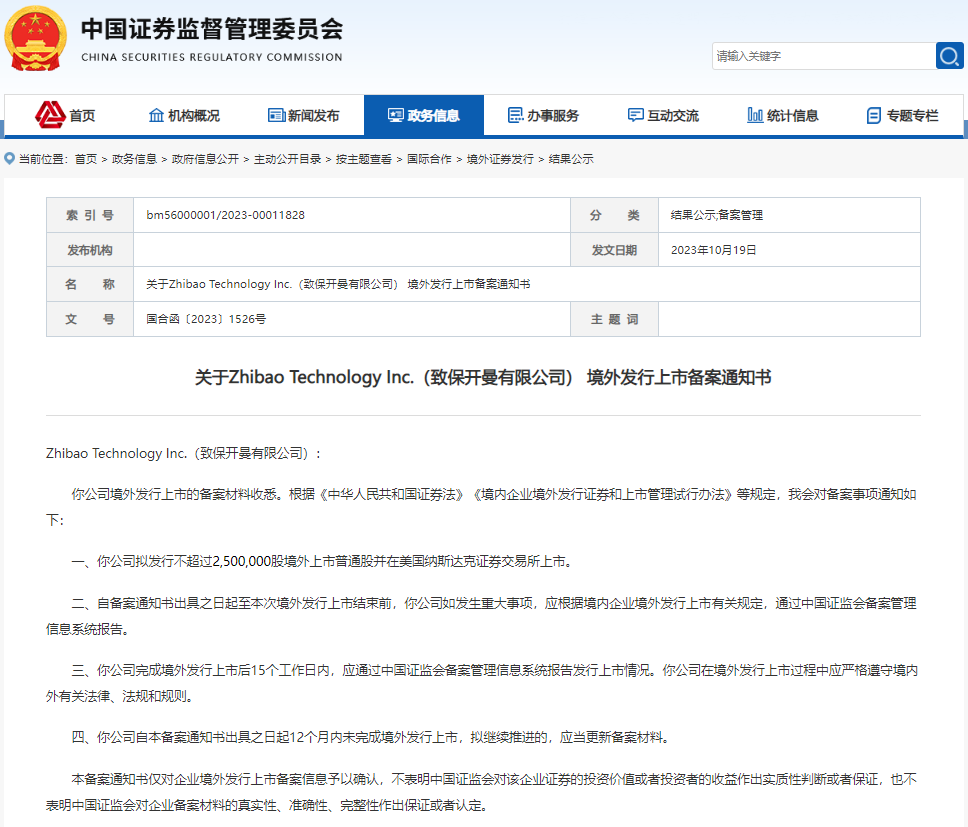Click the English text CHINA SECURITIES REGULATORY COMMISSION
The image size is (968, 827).
click(212, 57)
